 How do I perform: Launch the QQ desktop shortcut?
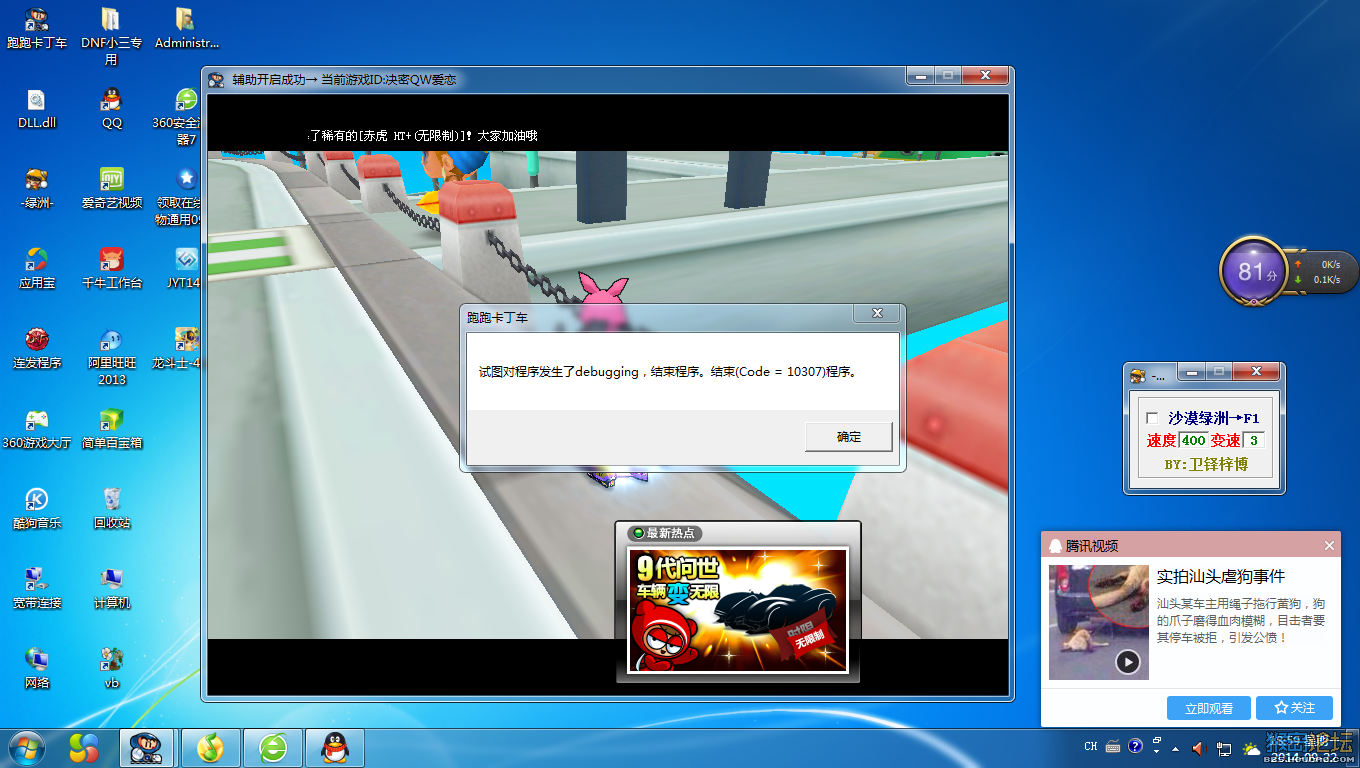(x=111, y=108)
